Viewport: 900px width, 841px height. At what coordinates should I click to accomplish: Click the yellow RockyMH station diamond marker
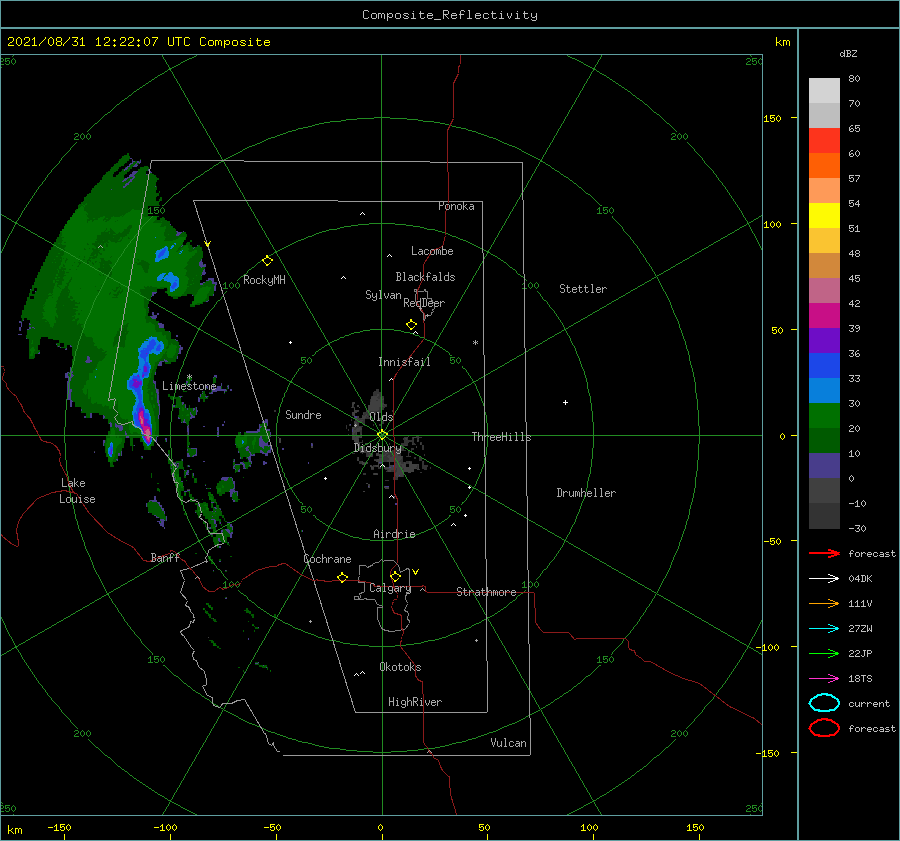(x=267, y=261)
